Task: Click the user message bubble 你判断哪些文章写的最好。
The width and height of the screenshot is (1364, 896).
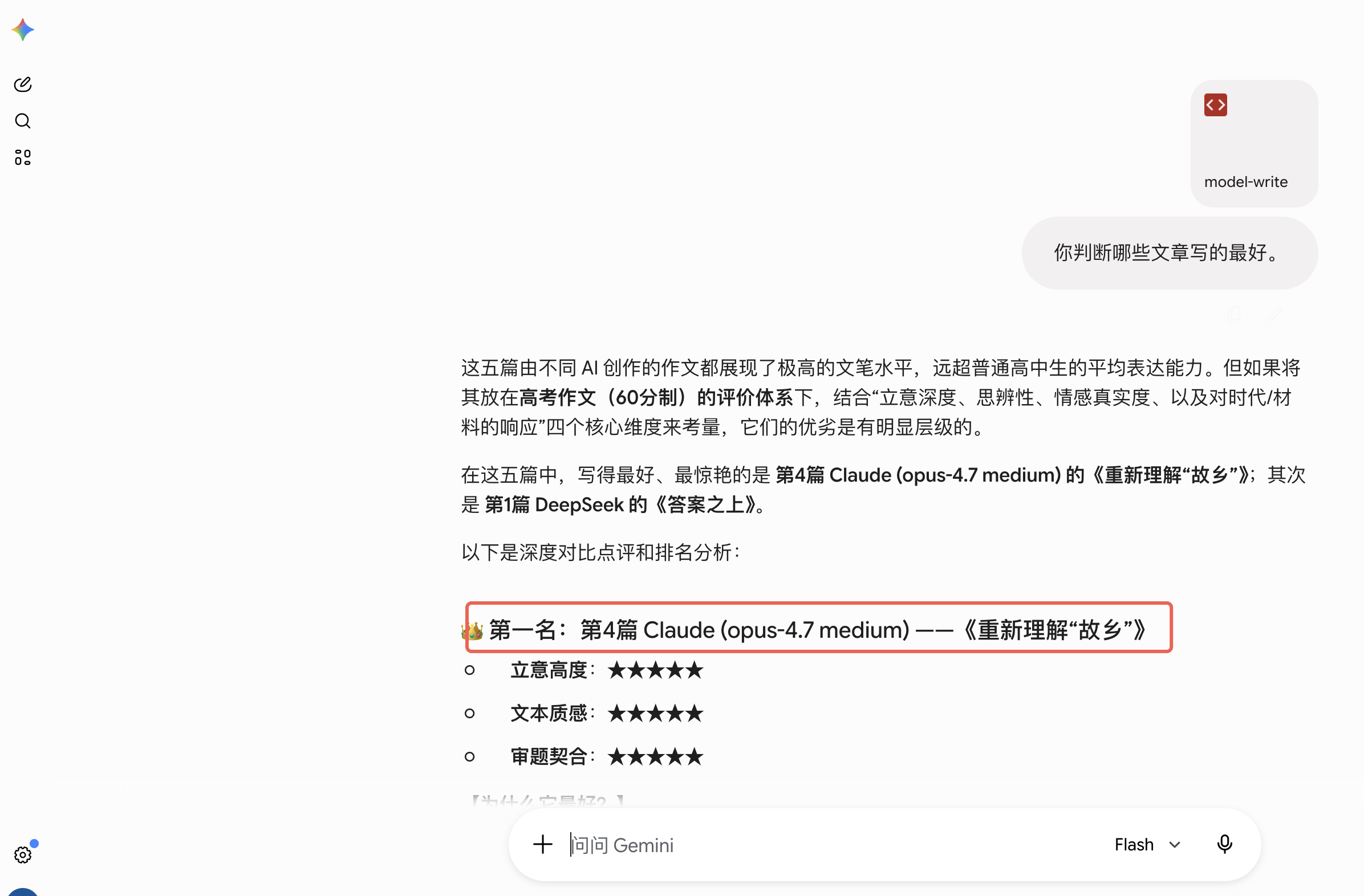Action: (x=1170, y=252)
